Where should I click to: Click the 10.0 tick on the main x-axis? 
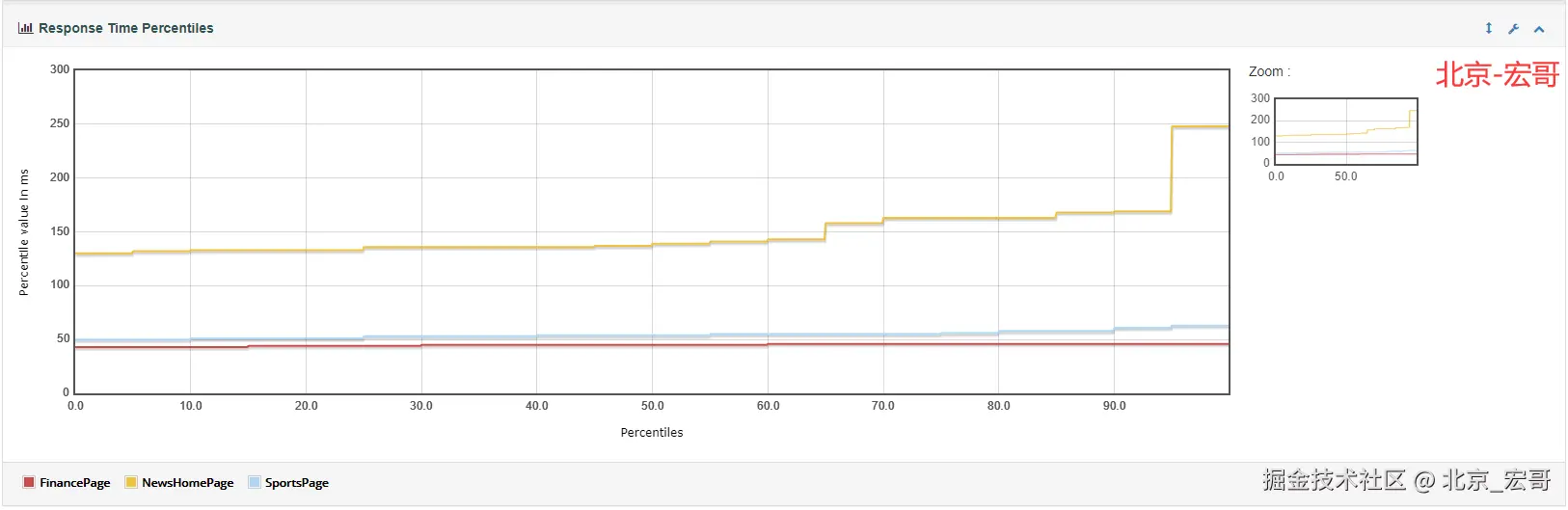click(191, 406)
